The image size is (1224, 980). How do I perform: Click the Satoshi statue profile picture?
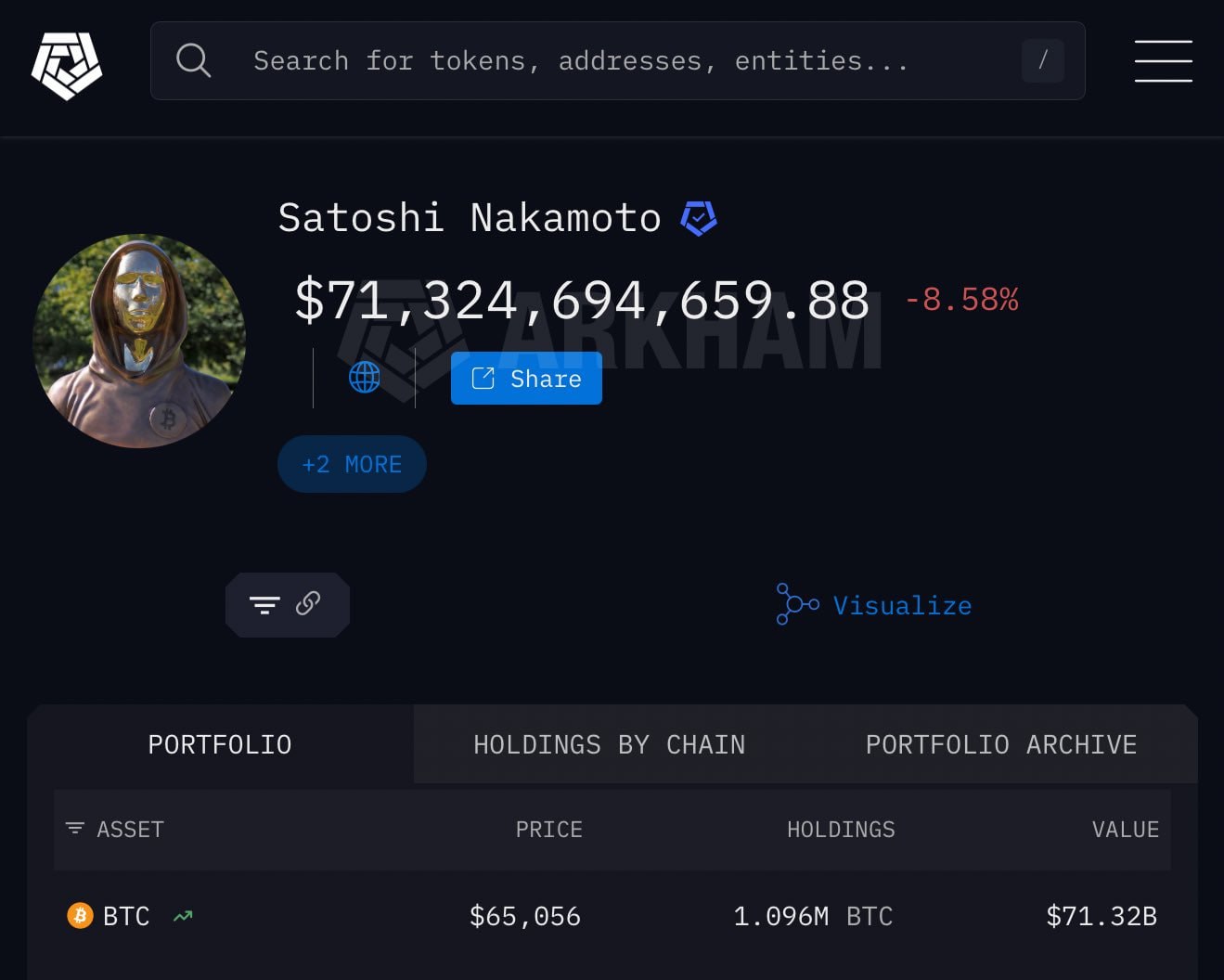click(x=139, y=341)
